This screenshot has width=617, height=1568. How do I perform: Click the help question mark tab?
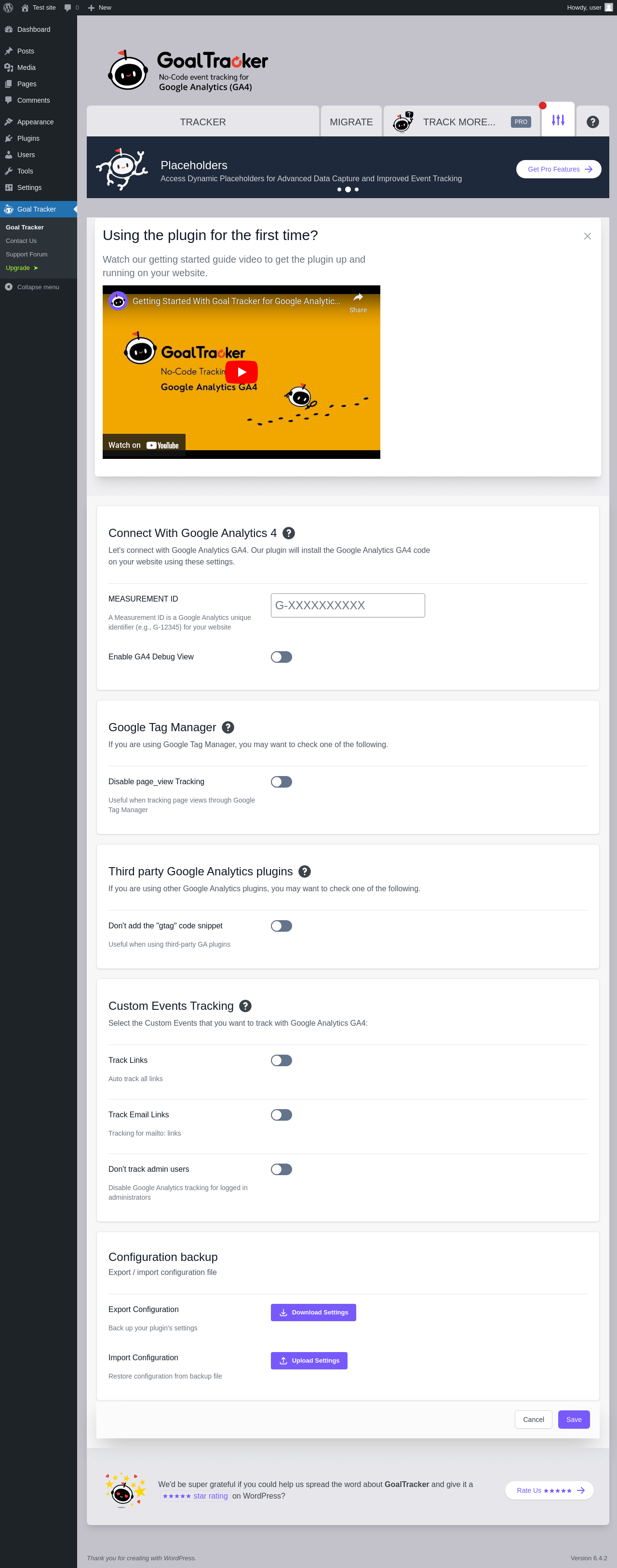[593, 122]
